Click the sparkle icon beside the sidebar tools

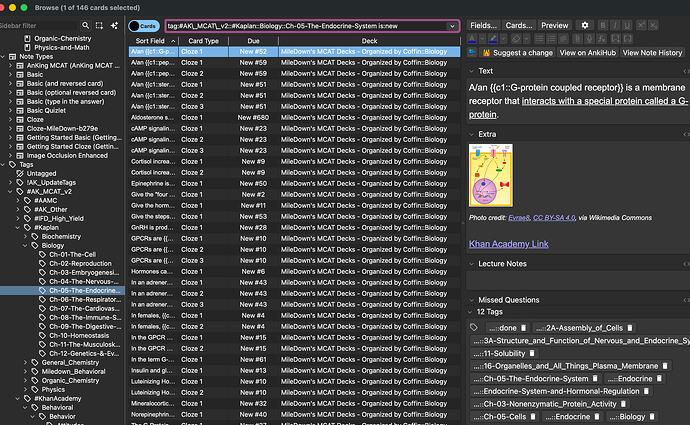click(114, 26)
